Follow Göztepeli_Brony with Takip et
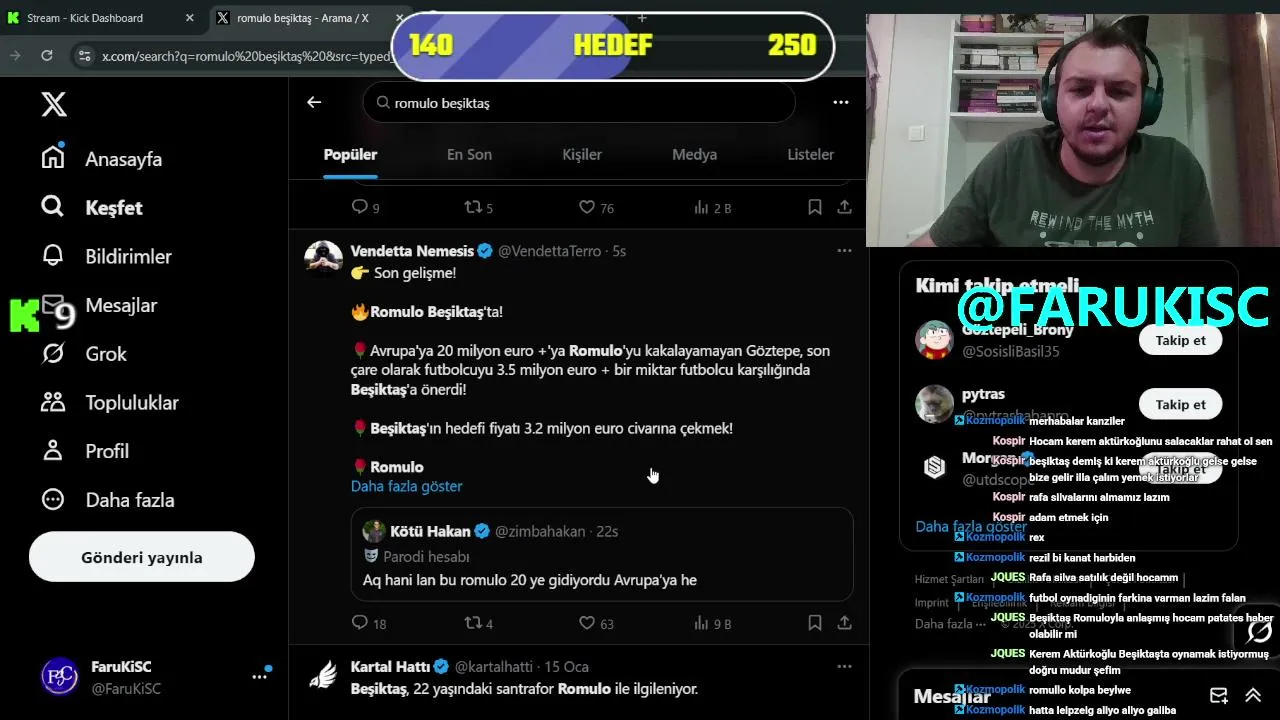 [1180, 340]
